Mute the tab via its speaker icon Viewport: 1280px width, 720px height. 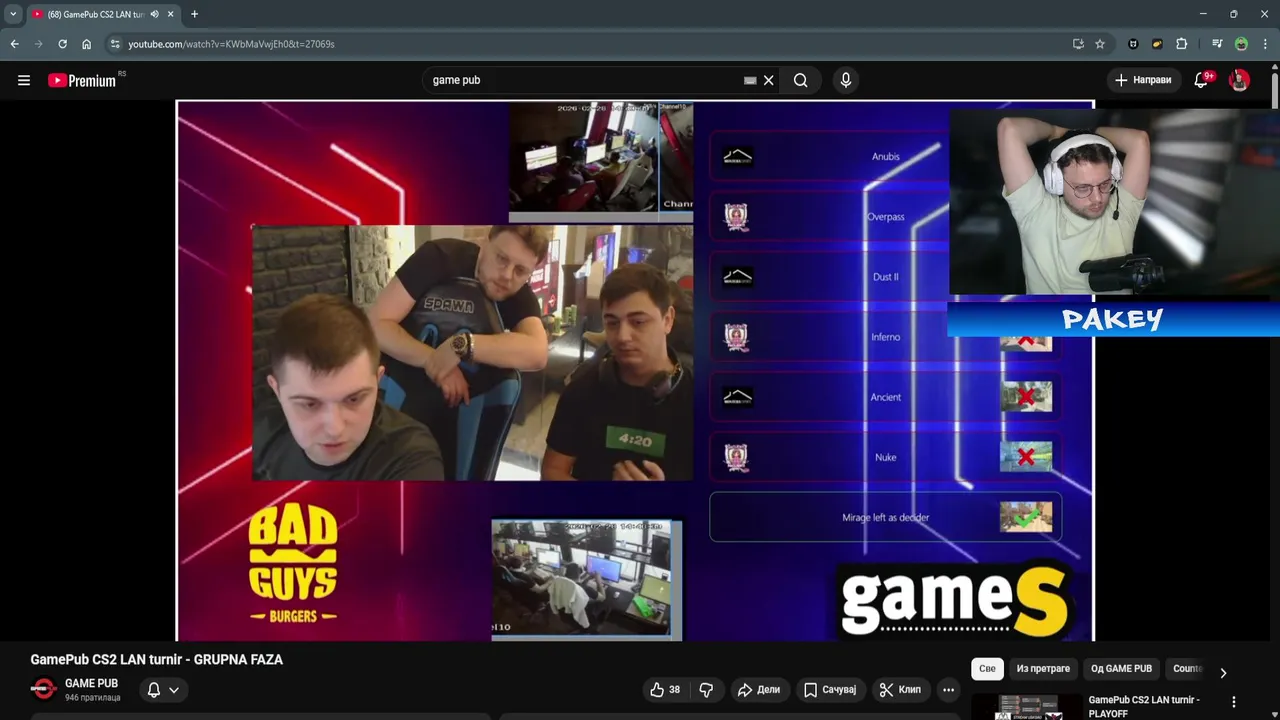(x=154, y=14)
